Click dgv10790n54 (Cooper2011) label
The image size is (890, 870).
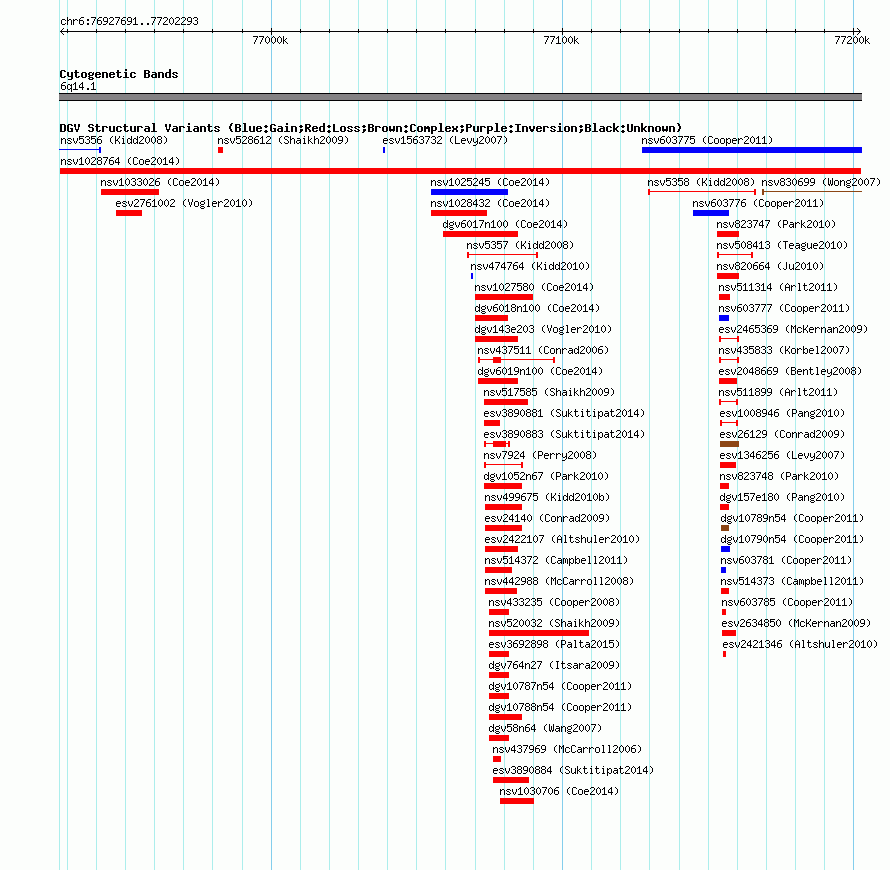(x=792, y=539)
